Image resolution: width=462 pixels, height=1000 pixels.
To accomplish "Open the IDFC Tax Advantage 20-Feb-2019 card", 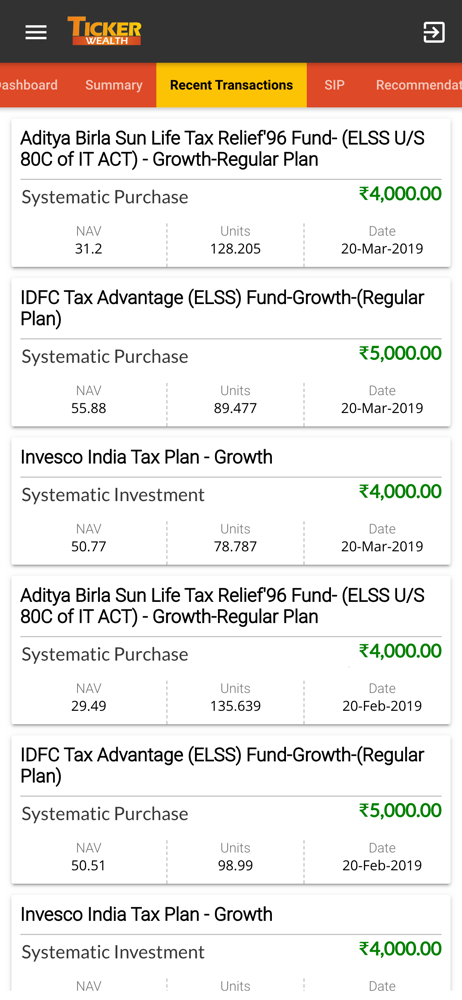I will pyautogui.click(x=231, y=809).
